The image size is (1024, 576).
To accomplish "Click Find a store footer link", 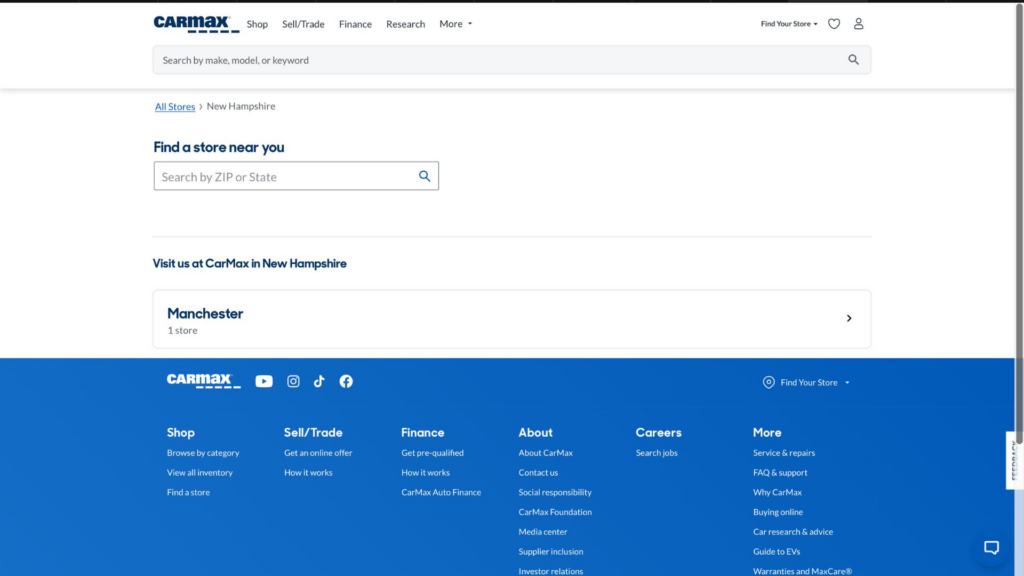I will click(x=188, y=492).
